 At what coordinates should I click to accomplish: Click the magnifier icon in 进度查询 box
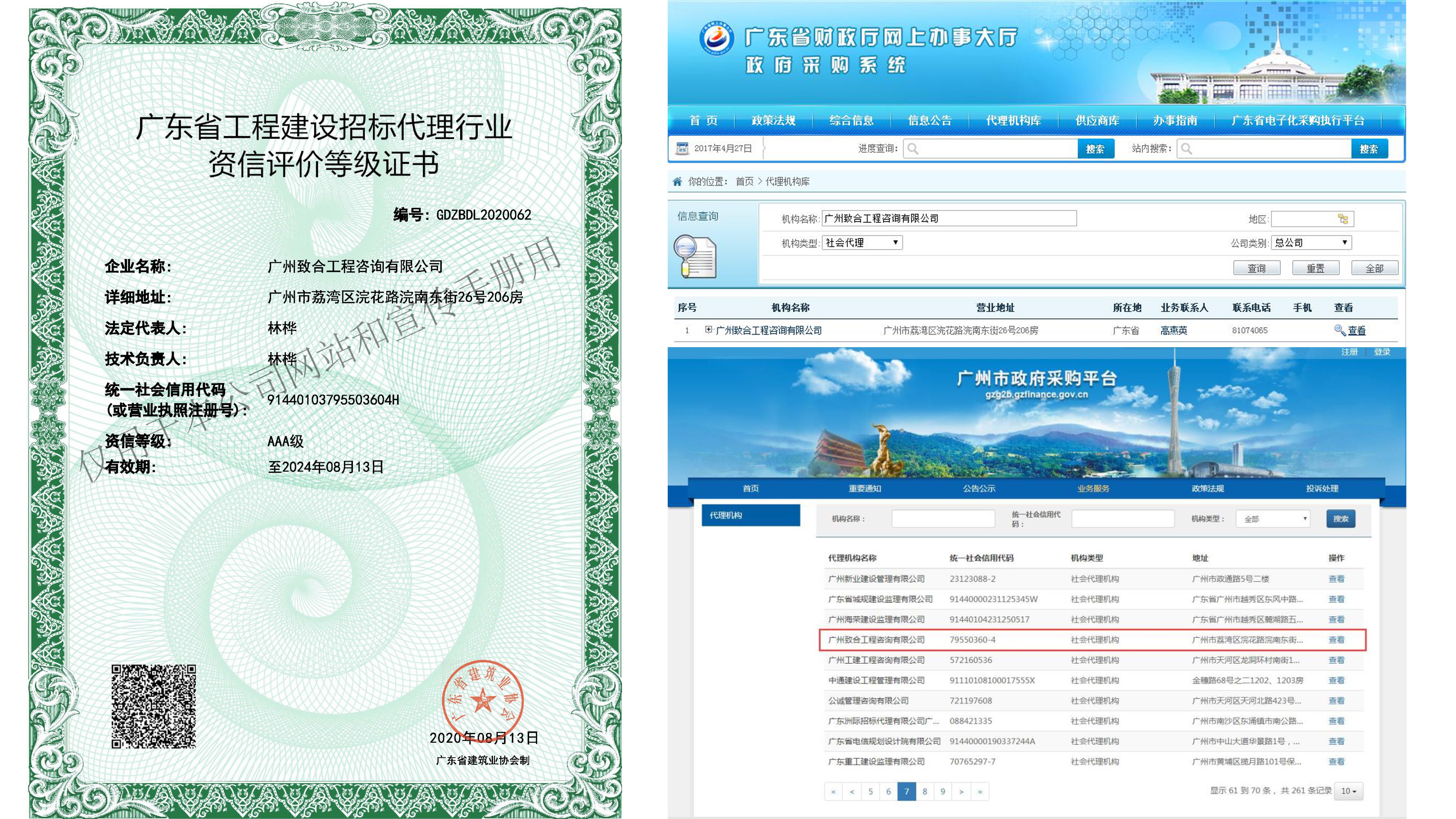[x=913, y=149]
